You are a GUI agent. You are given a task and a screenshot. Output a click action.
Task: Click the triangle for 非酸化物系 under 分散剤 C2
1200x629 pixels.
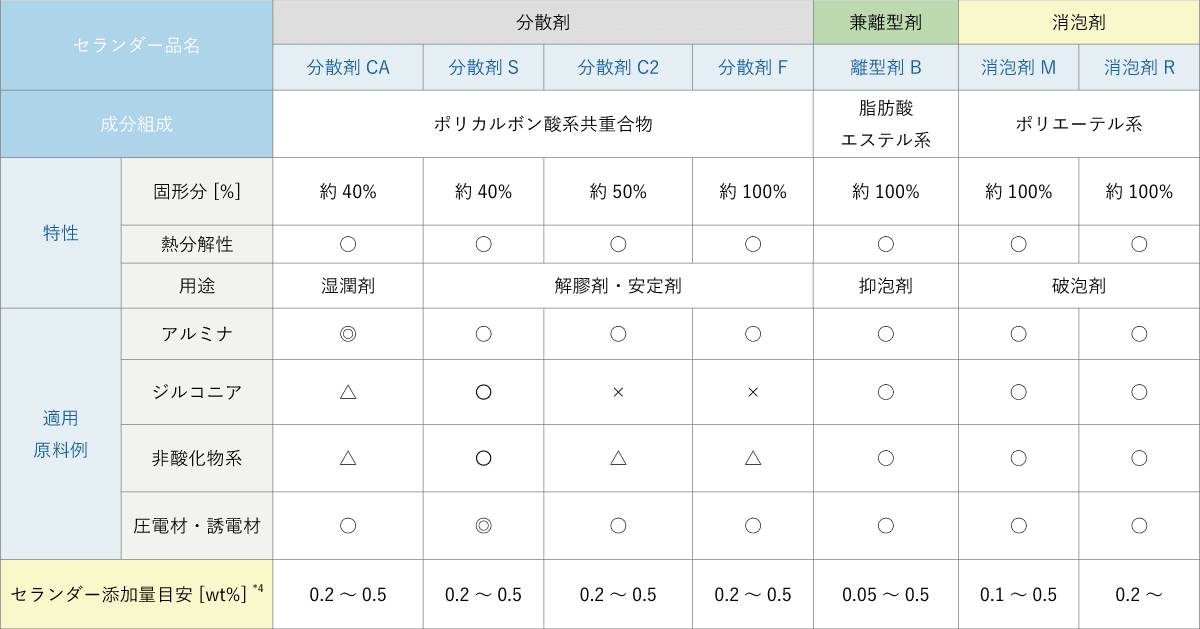[x=618, y=458]
